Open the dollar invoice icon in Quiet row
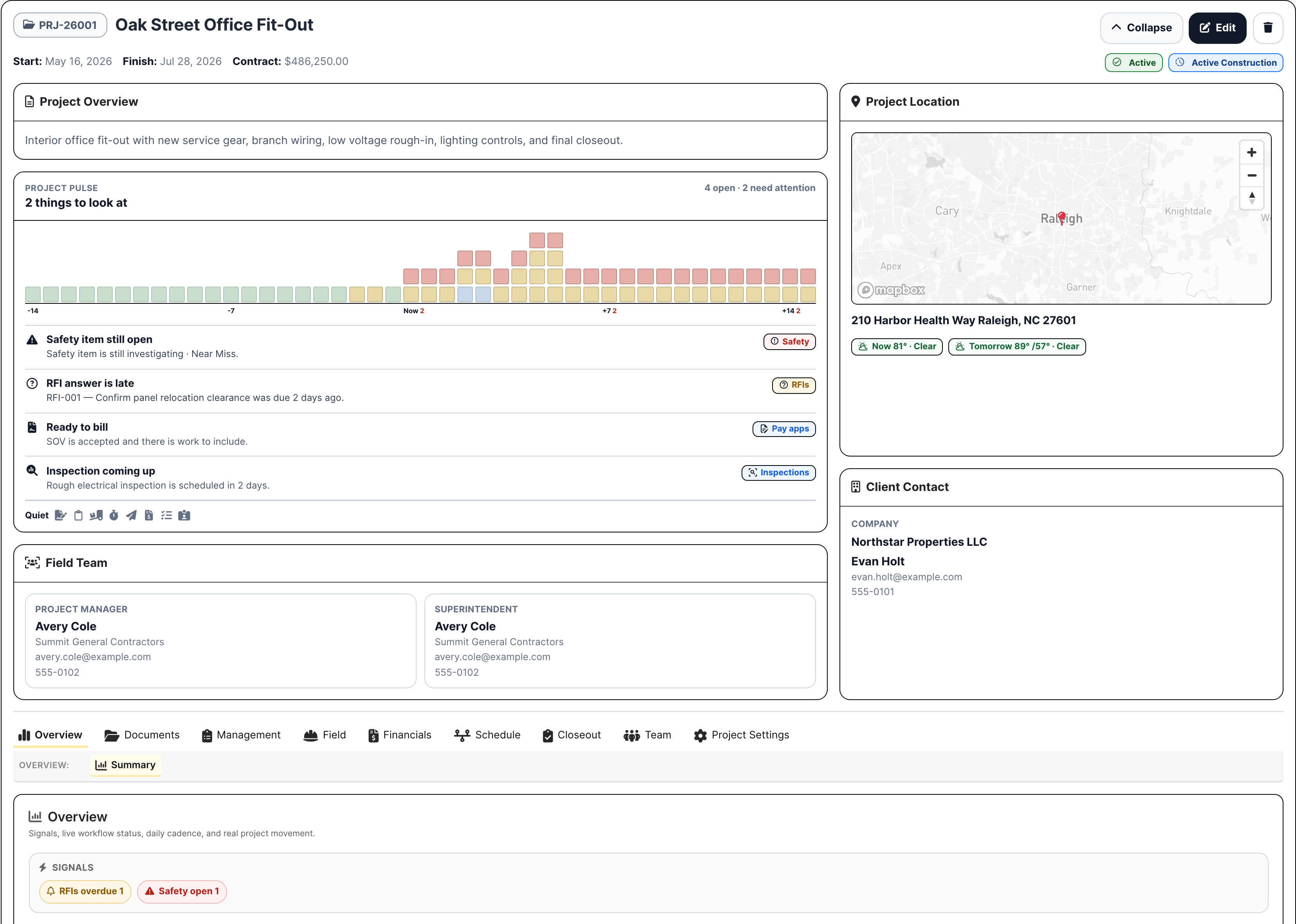 149,516
